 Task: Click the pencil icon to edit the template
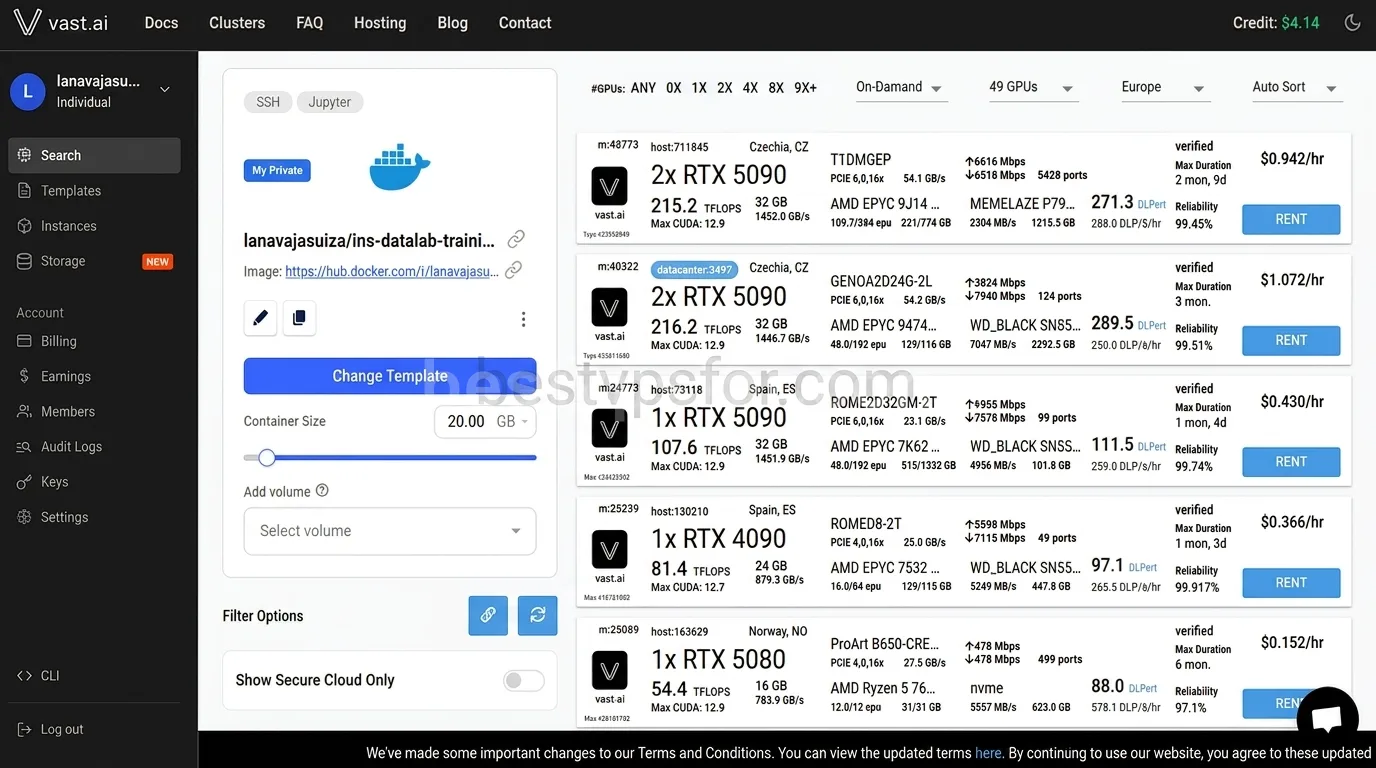[x=260, y=318]
